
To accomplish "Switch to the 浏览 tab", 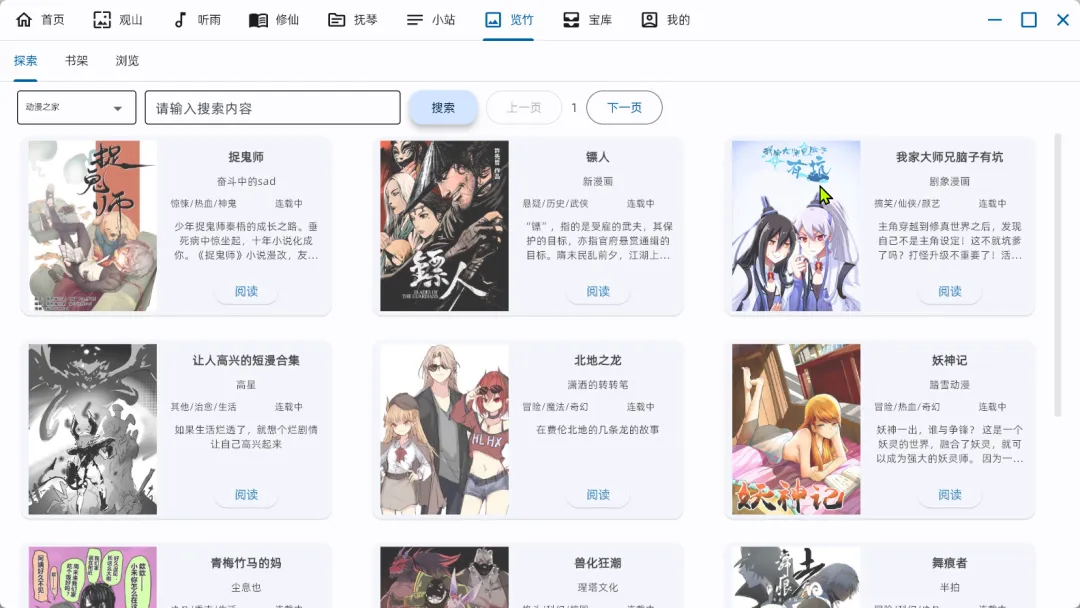I will click(x=127, y=61).
